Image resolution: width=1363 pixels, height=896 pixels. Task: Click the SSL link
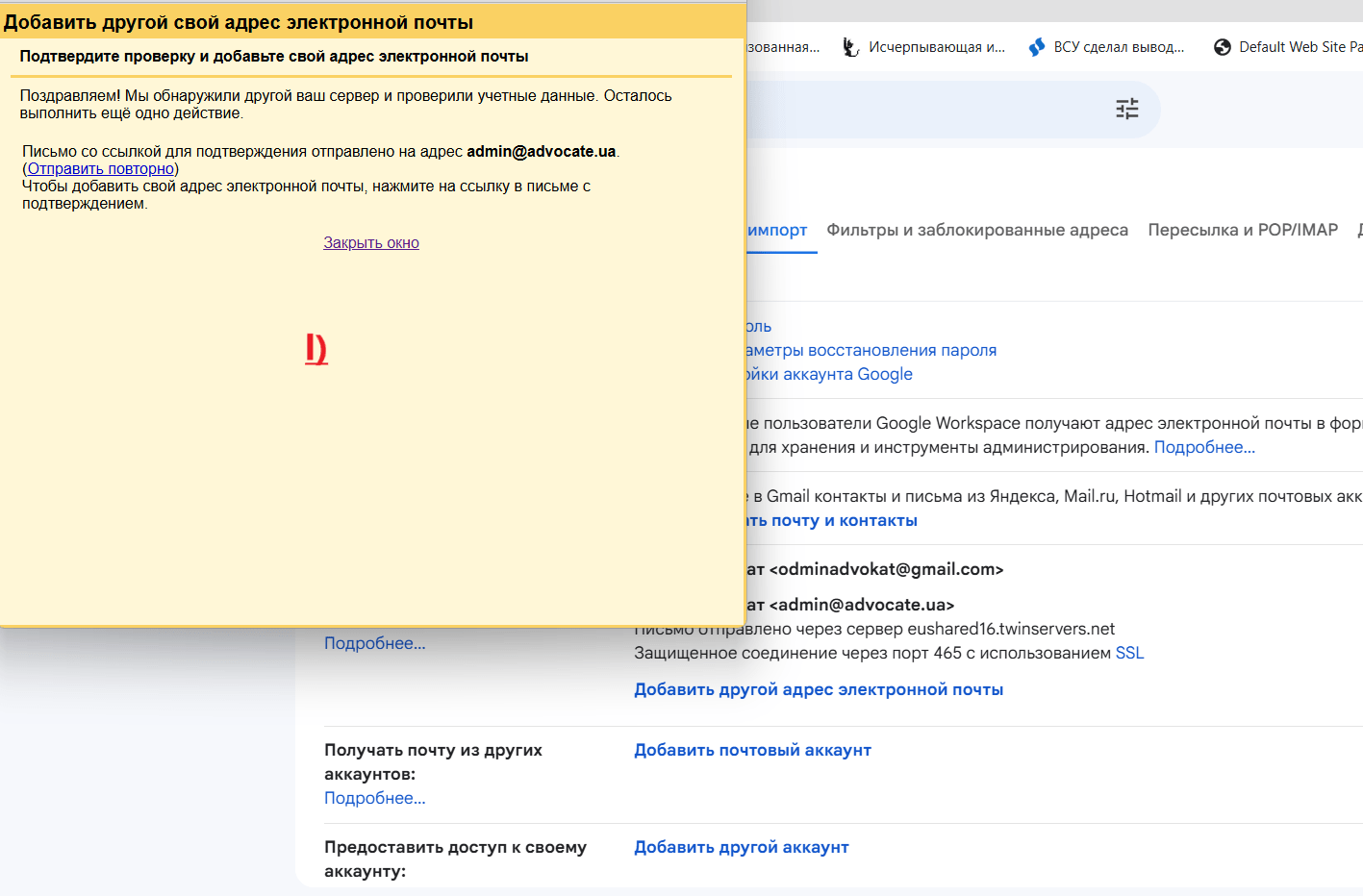[1129, 653]
